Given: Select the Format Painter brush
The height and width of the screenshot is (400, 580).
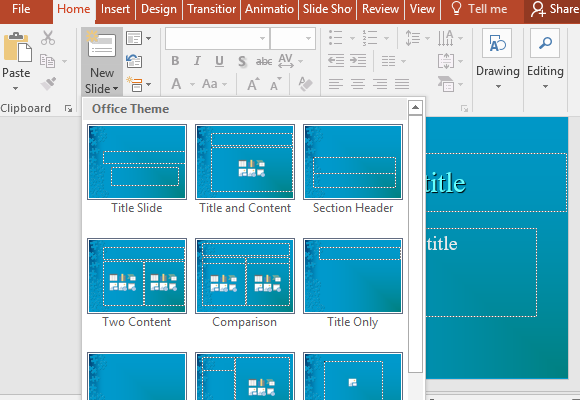Looking at the screenshot, I should click(48, 84).
